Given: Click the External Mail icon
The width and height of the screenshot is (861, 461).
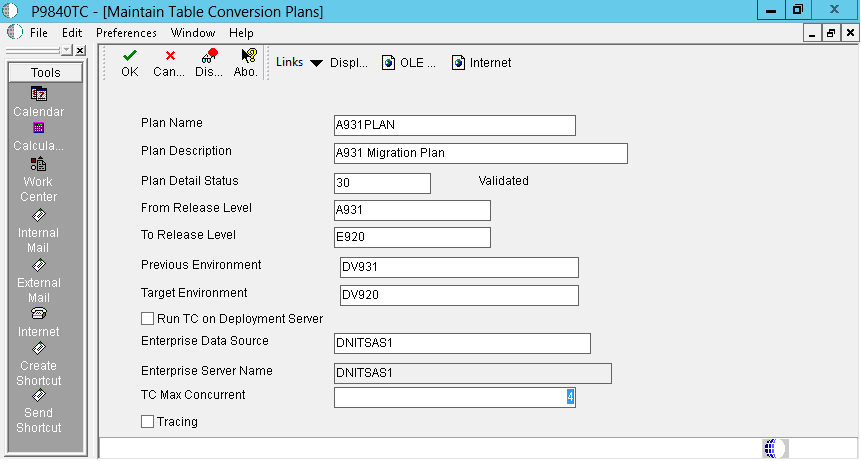Looking at the screenshot, I should click(39, 265).
